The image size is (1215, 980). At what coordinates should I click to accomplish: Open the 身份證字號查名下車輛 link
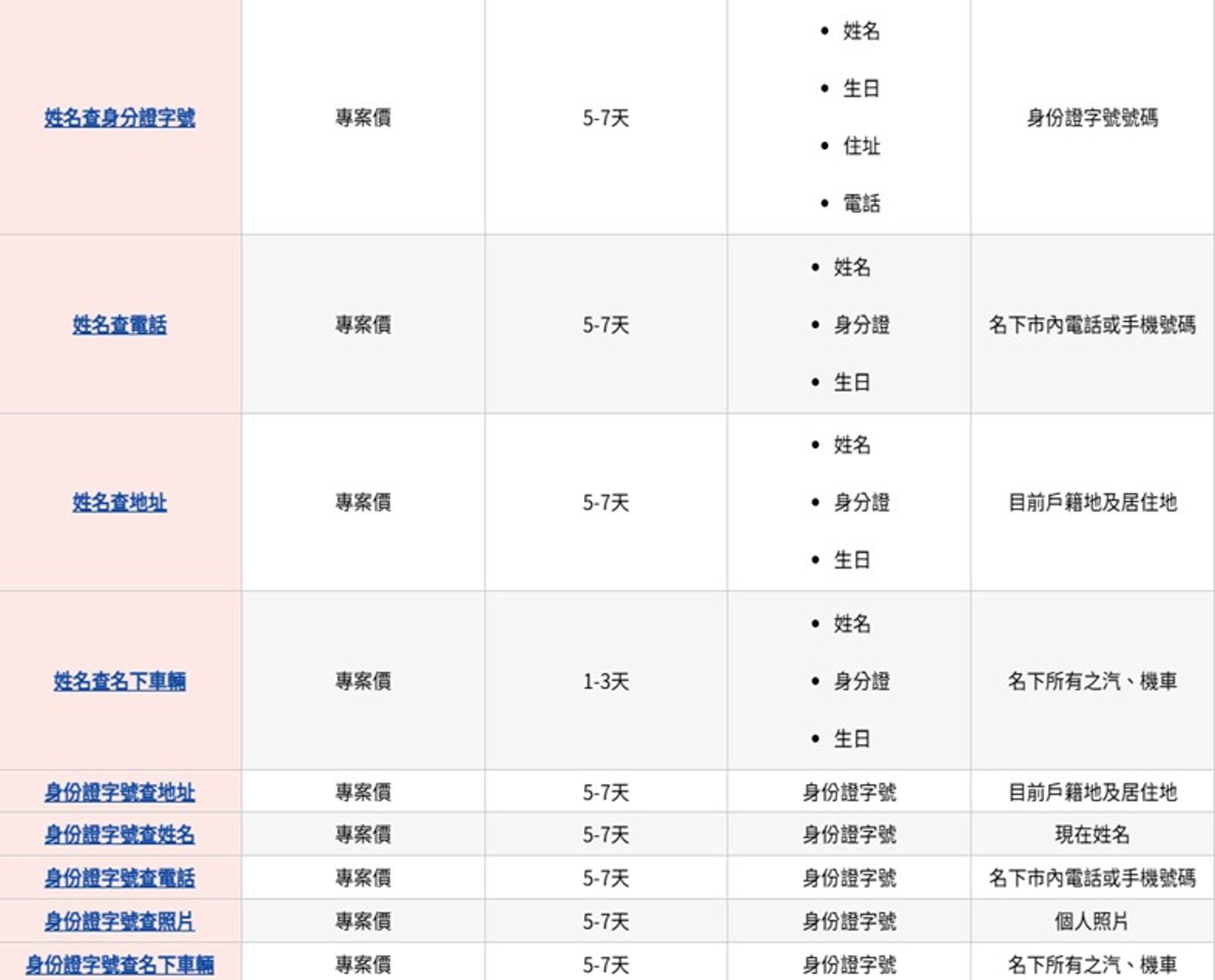tap(120, 965)
